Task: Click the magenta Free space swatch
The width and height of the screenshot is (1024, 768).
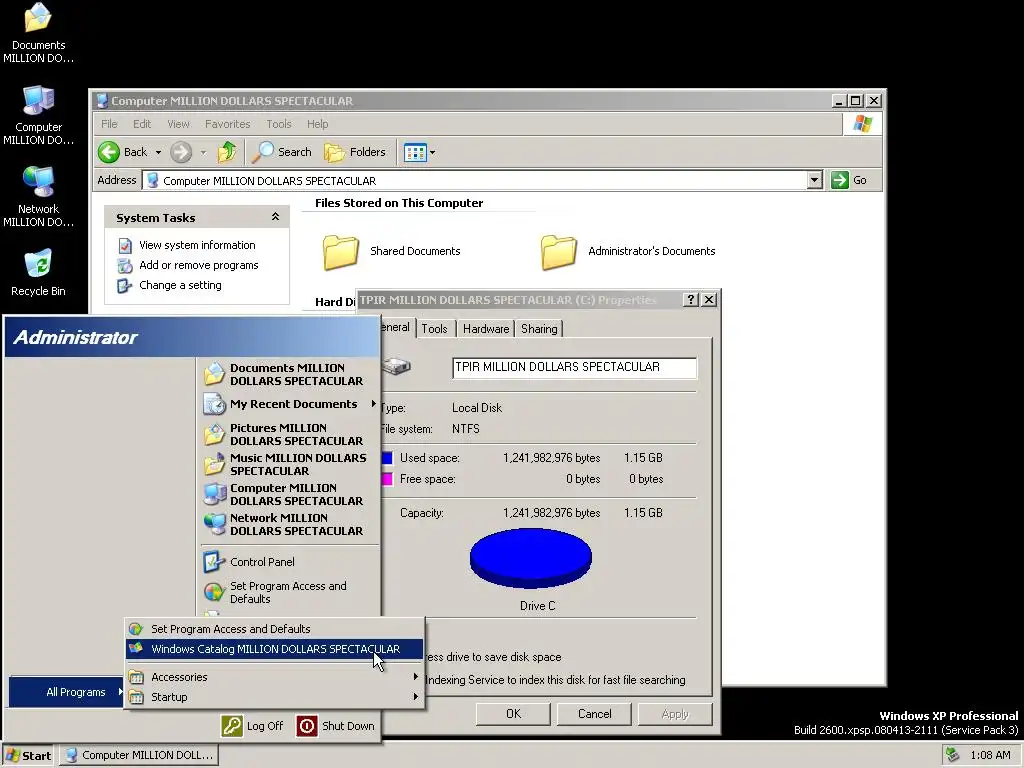Action: 387,479
